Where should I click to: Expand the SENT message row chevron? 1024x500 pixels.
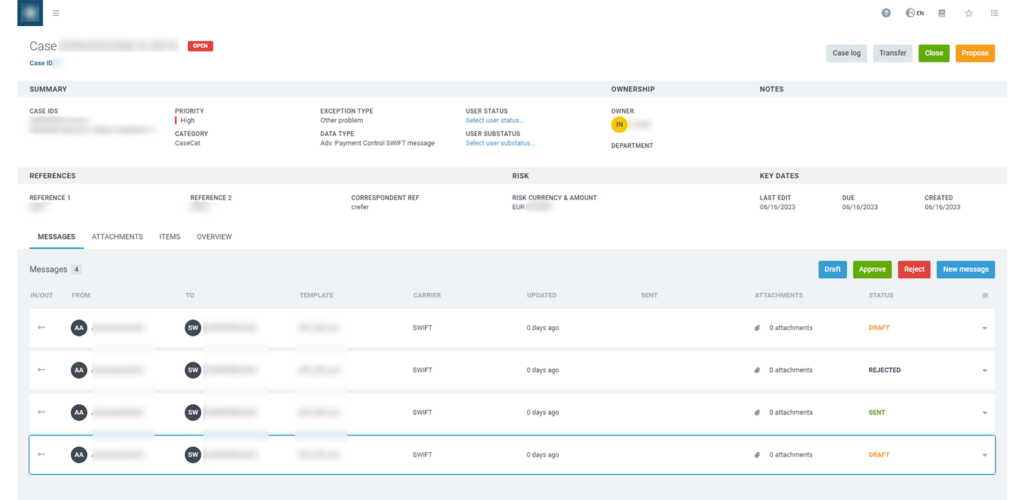pos(984,413)
